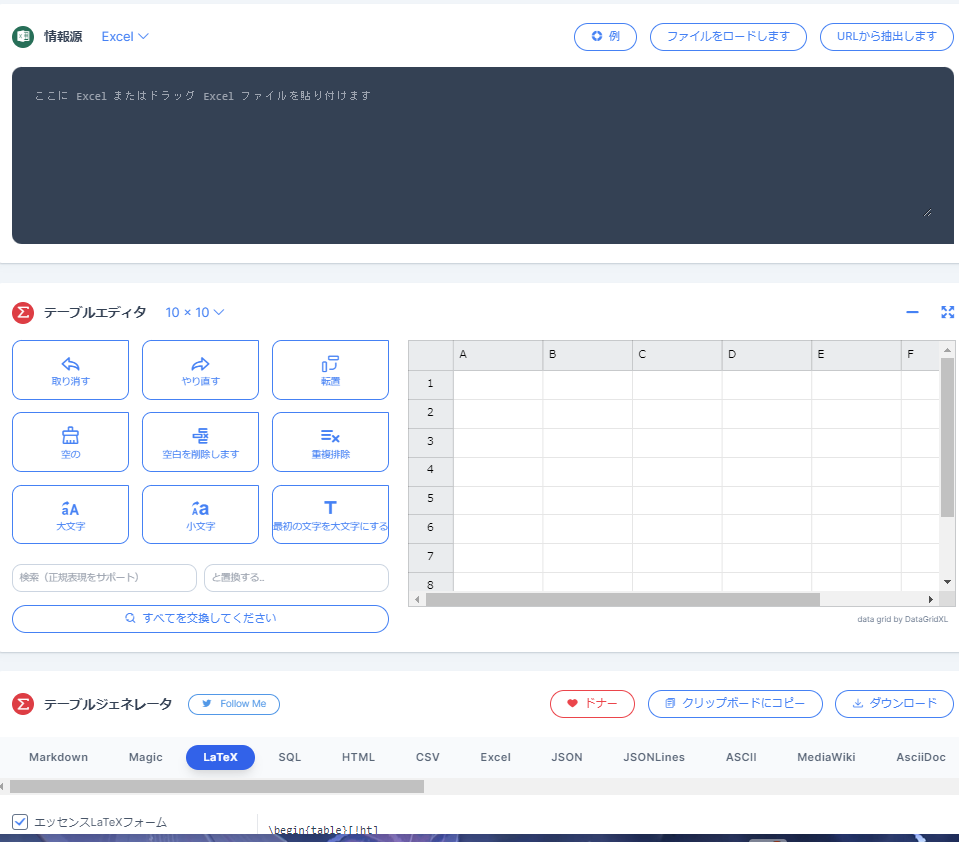Click すべてを交換してください replace all button
The width and height of the screenshot is (959, 842).
(201, 619)
